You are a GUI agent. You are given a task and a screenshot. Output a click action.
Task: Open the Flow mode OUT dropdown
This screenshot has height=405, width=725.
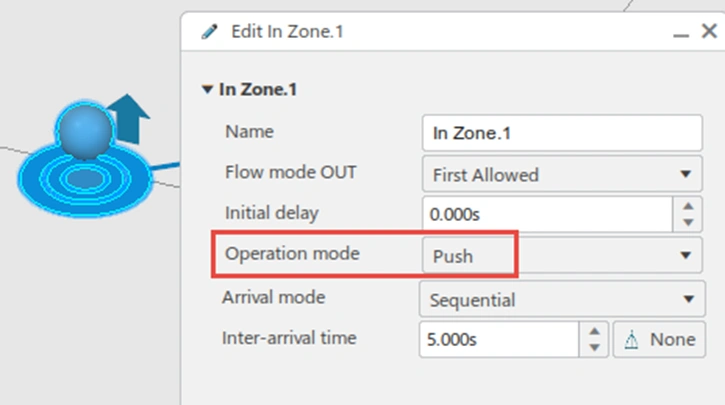(685, 174)
